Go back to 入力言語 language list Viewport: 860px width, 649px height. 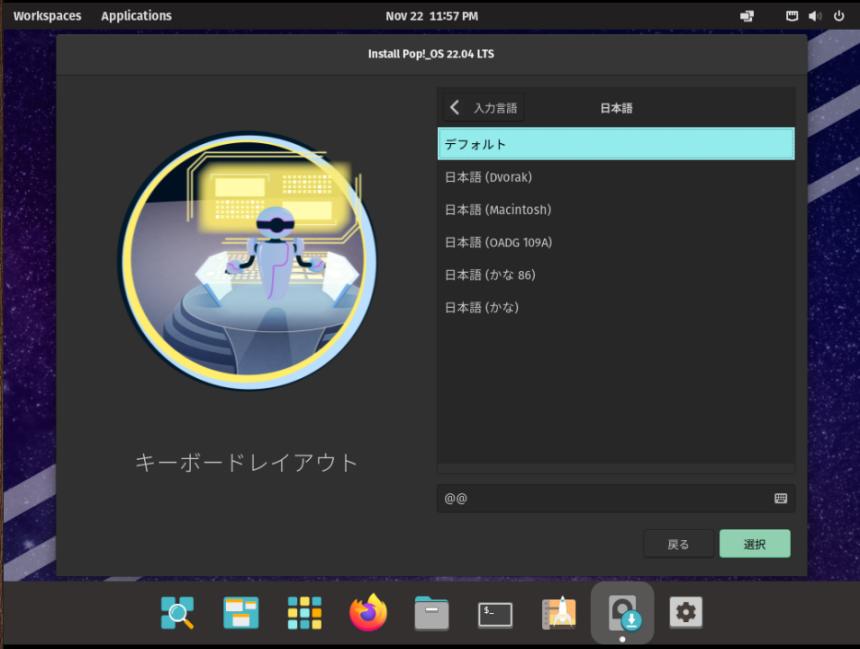(x=483, y=108)
